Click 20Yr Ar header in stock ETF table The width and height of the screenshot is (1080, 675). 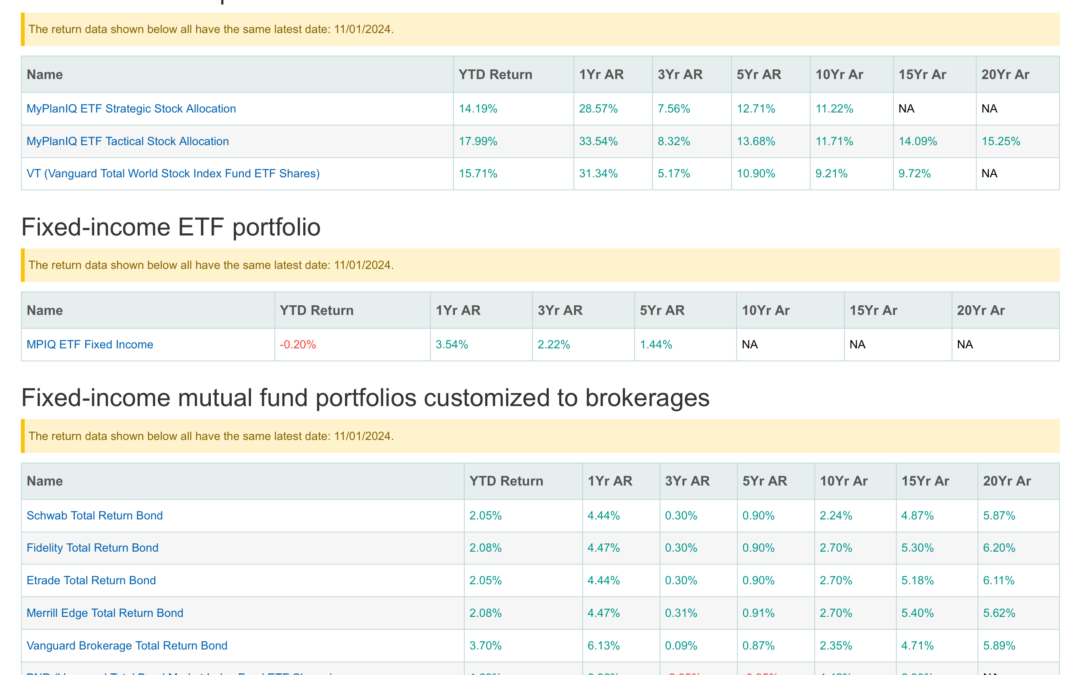(1005, 74)
